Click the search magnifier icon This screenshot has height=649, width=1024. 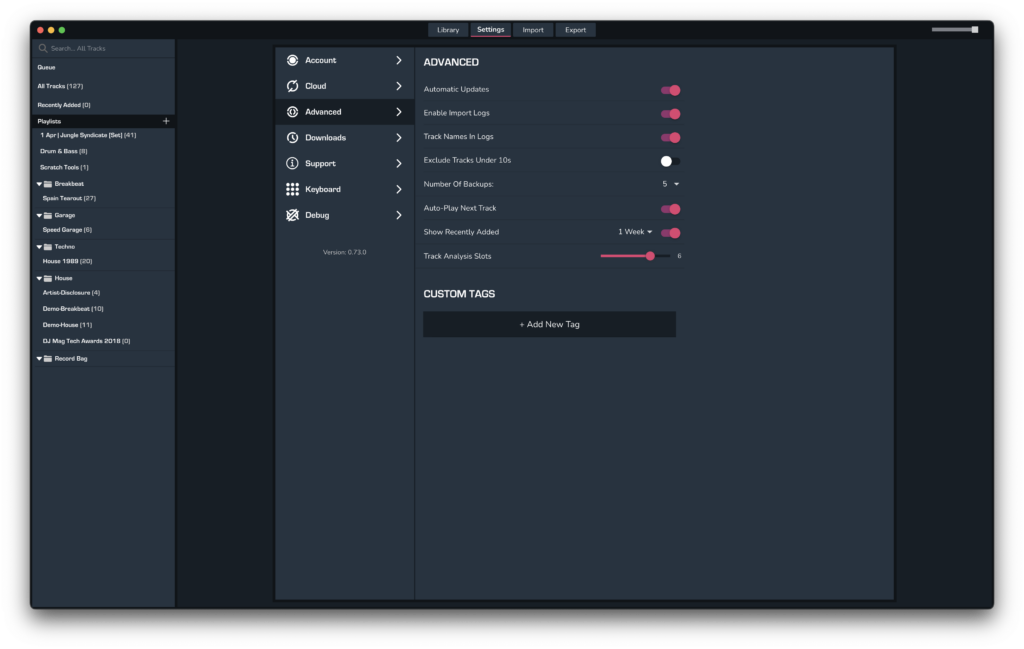point(43,48)
